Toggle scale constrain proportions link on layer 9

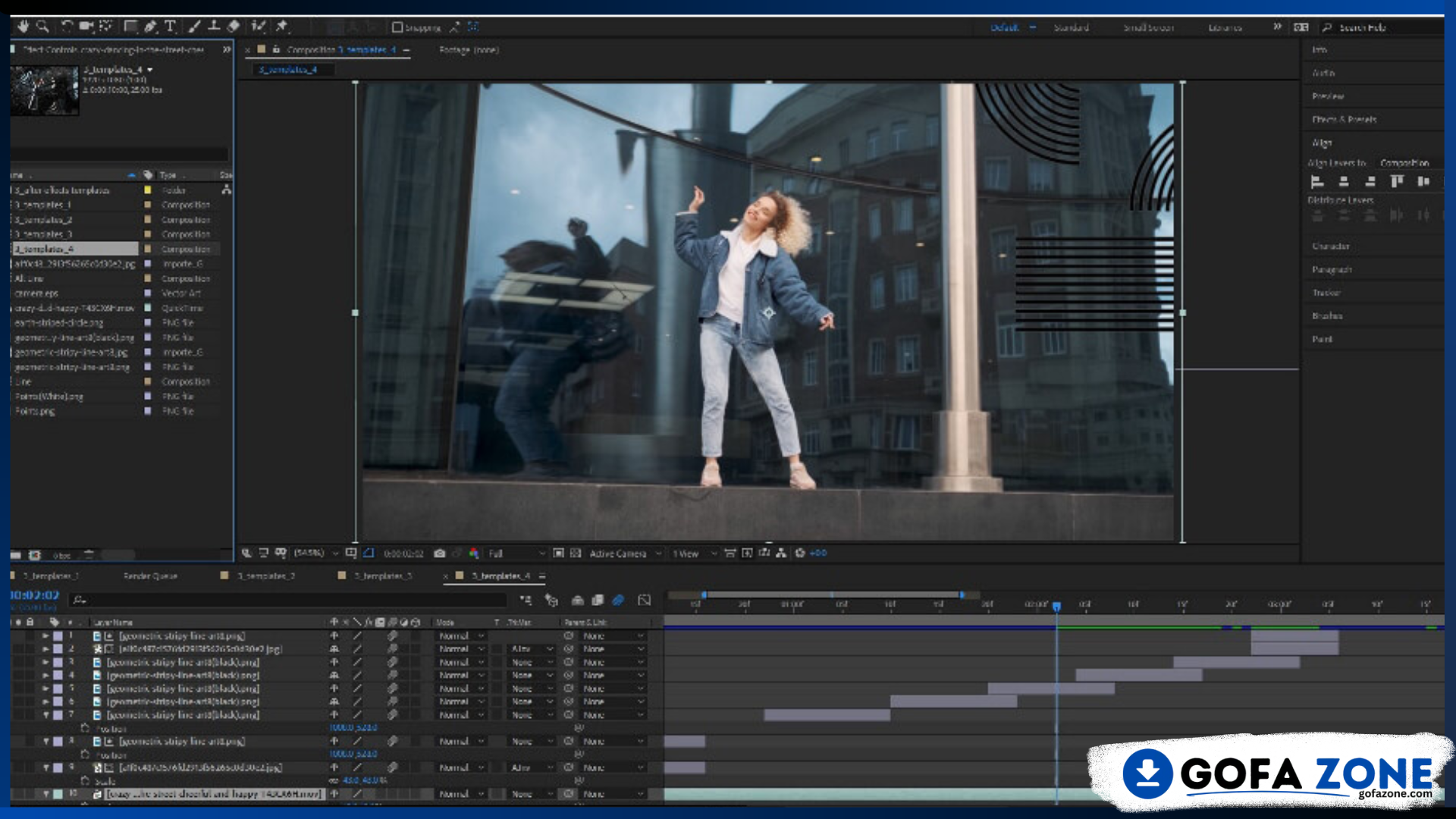[x=334, y=780]
